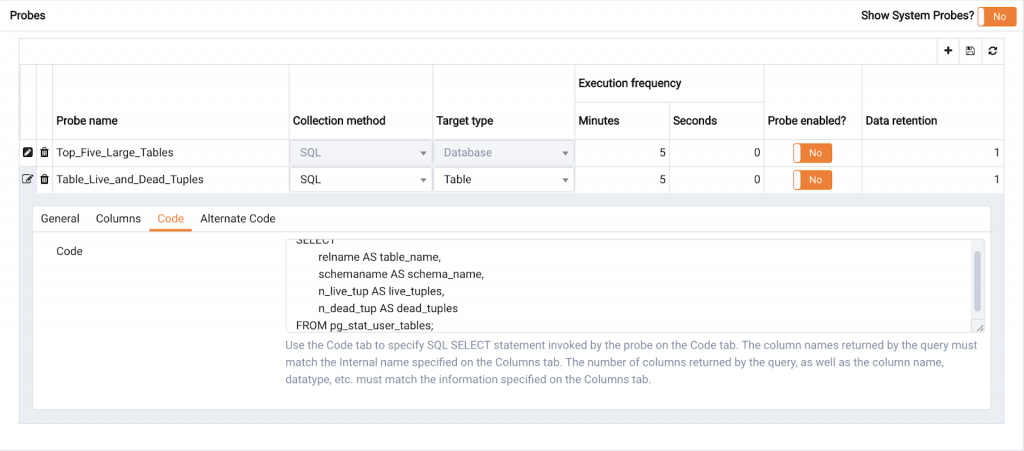Click the Data retention column header
The image size is (1024, 451).
pyautogui.click(x=900, y=121)
